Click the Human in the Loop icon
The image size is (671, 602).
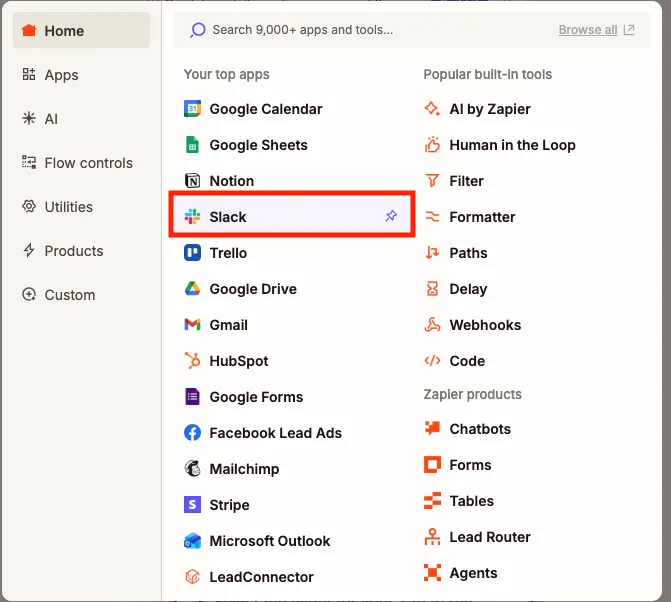(432, 145)
